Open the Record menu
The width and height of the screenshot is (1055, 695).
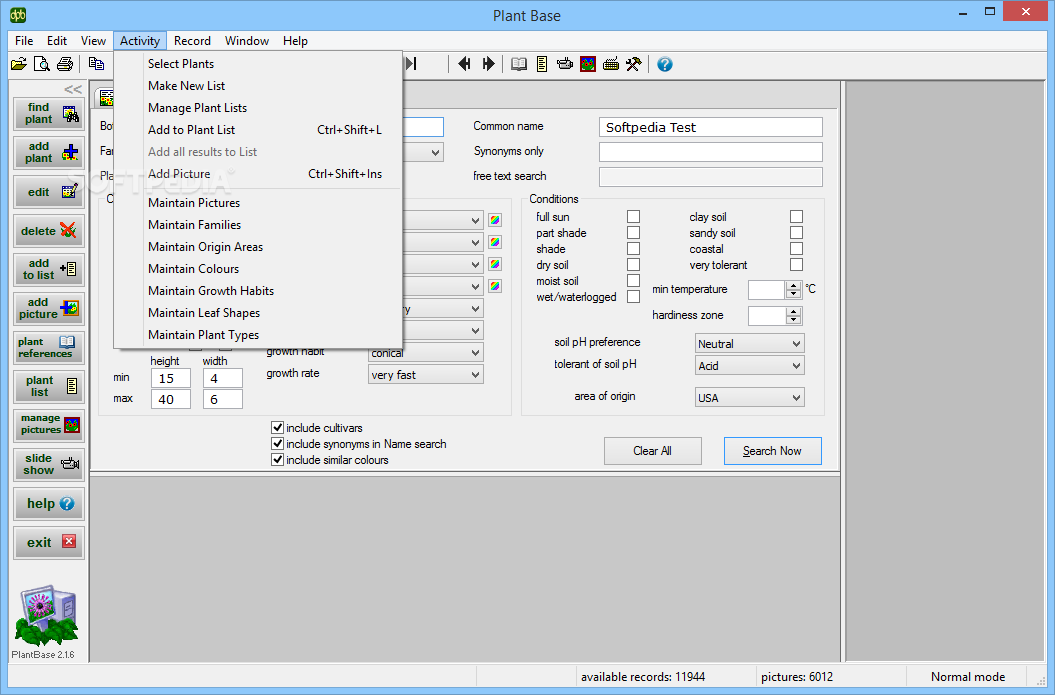tap(192, 41)
